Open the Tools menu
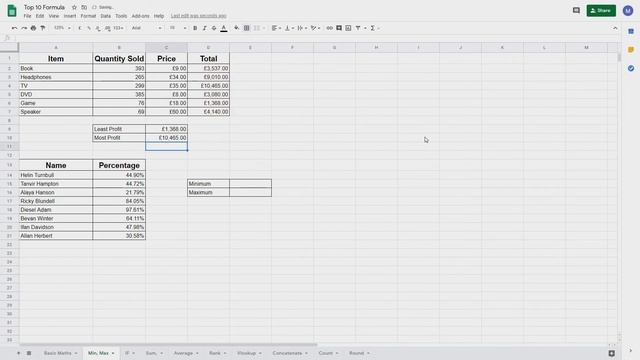 [x=121, y=16]
